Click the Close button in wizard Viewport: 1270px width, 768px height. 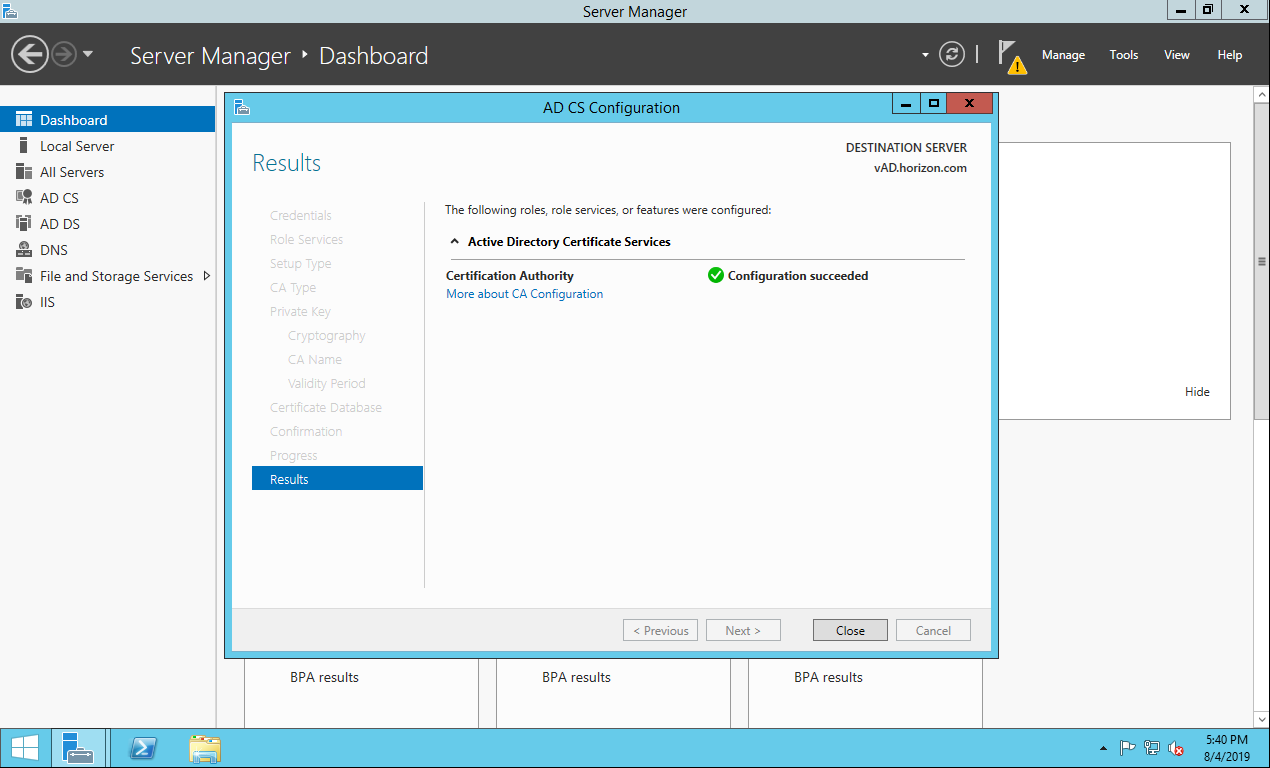click(x=850, y=630)
